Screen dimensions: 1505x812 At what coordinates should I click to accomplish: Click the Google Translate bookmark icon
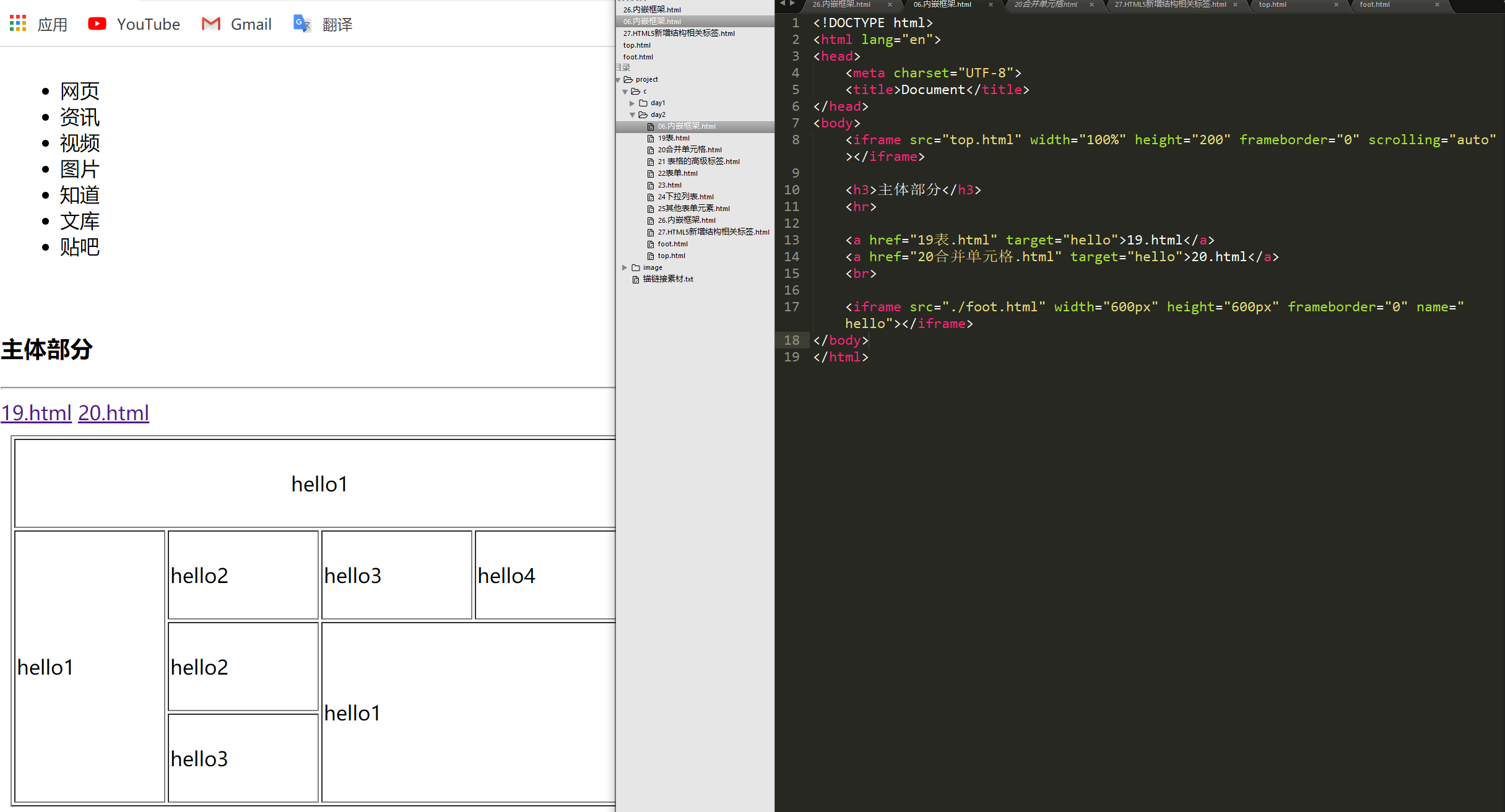[x=302, y=24]
